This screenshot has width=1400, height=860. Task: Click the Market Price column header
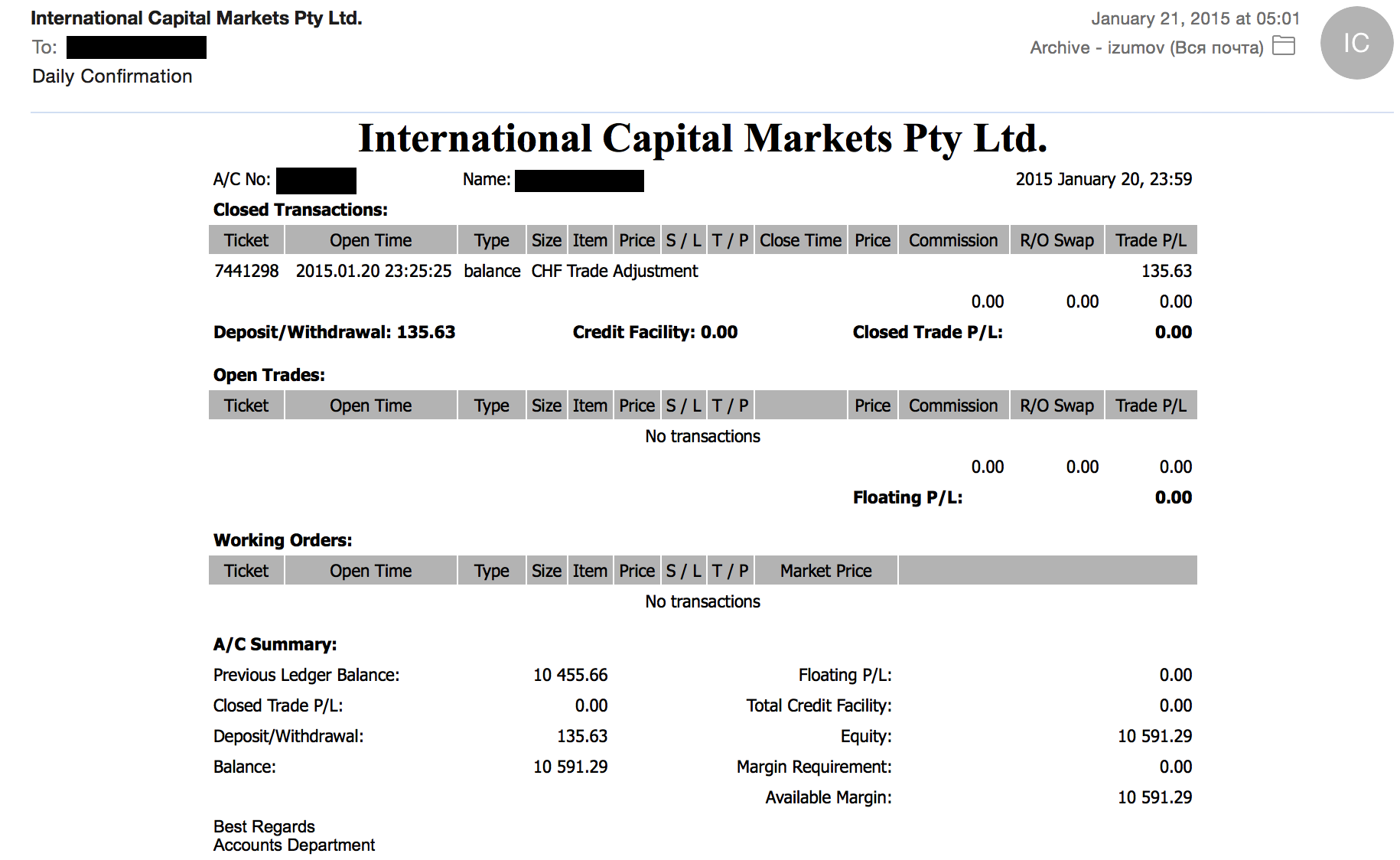[x=825, y=571]
